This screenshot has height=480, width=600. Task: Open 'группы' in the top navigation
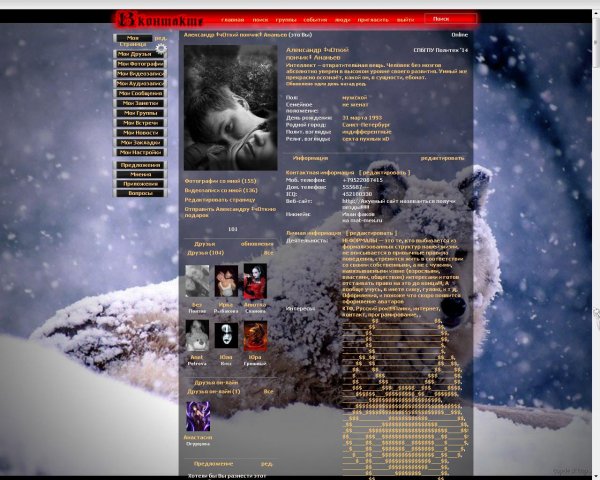click(286, 20)
